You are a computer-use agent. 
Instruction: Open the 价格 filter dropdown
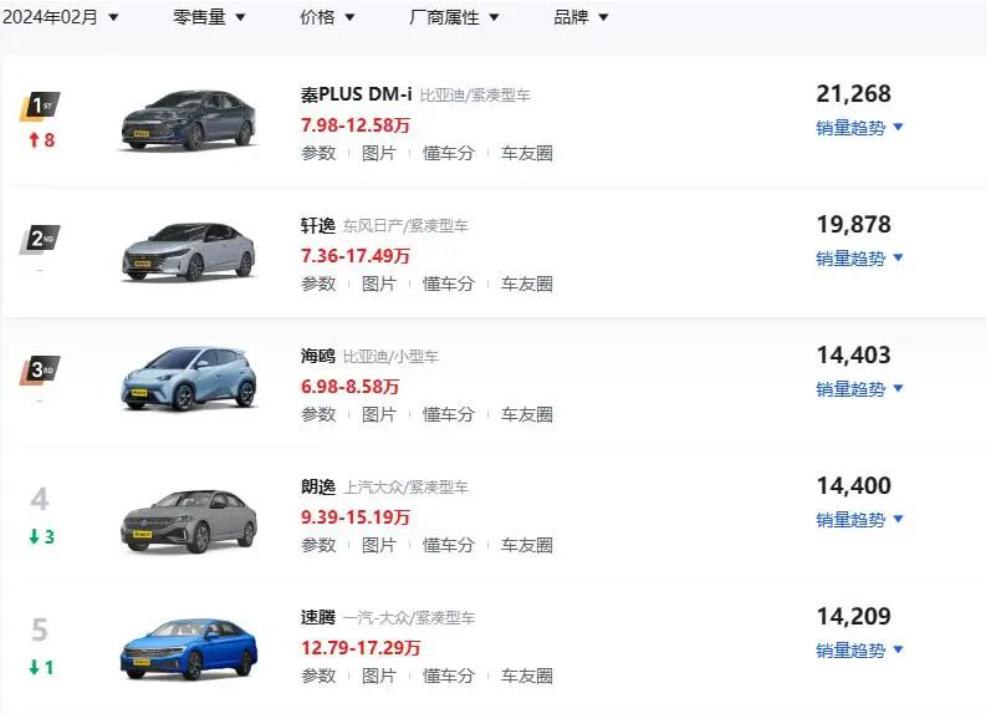[327, 18]
